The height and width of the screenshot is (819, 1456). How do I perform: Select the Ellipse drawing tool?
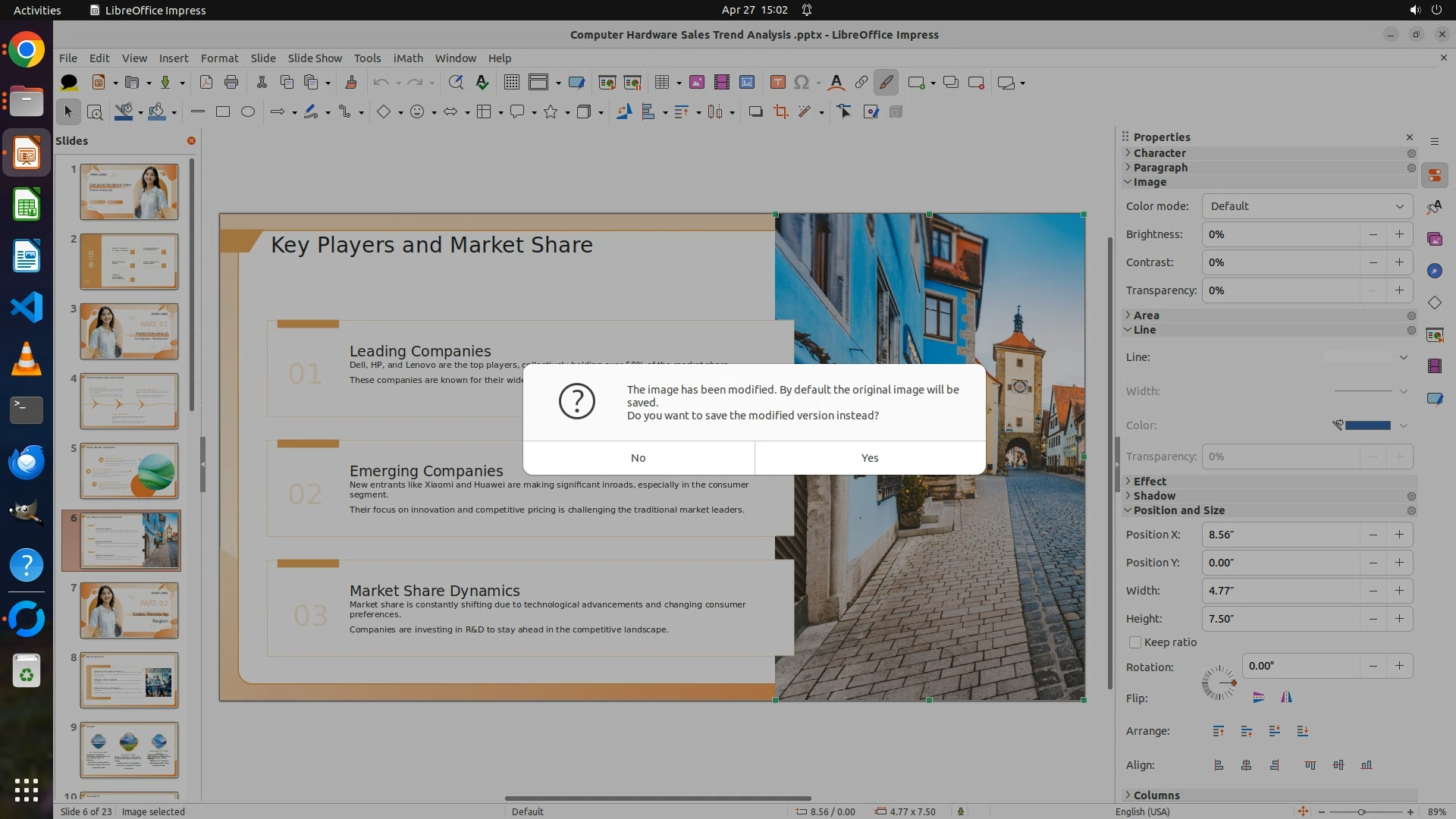tap(248, 112)
